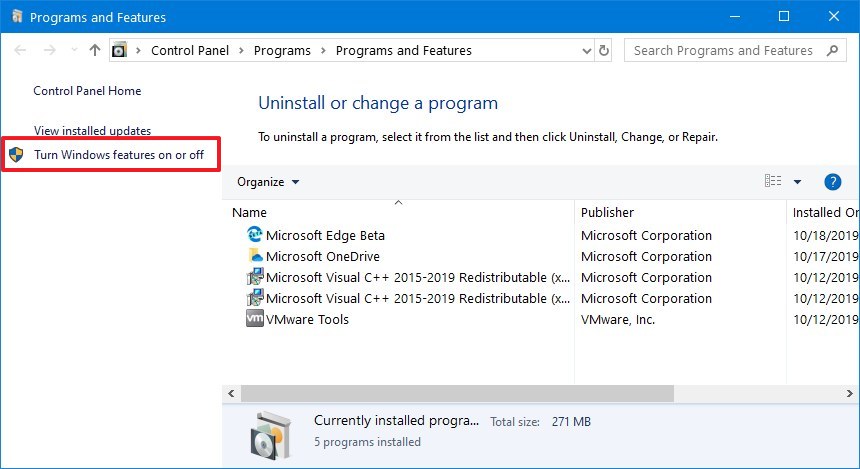Click the Up one level arrow

click(x=95, y=50)
